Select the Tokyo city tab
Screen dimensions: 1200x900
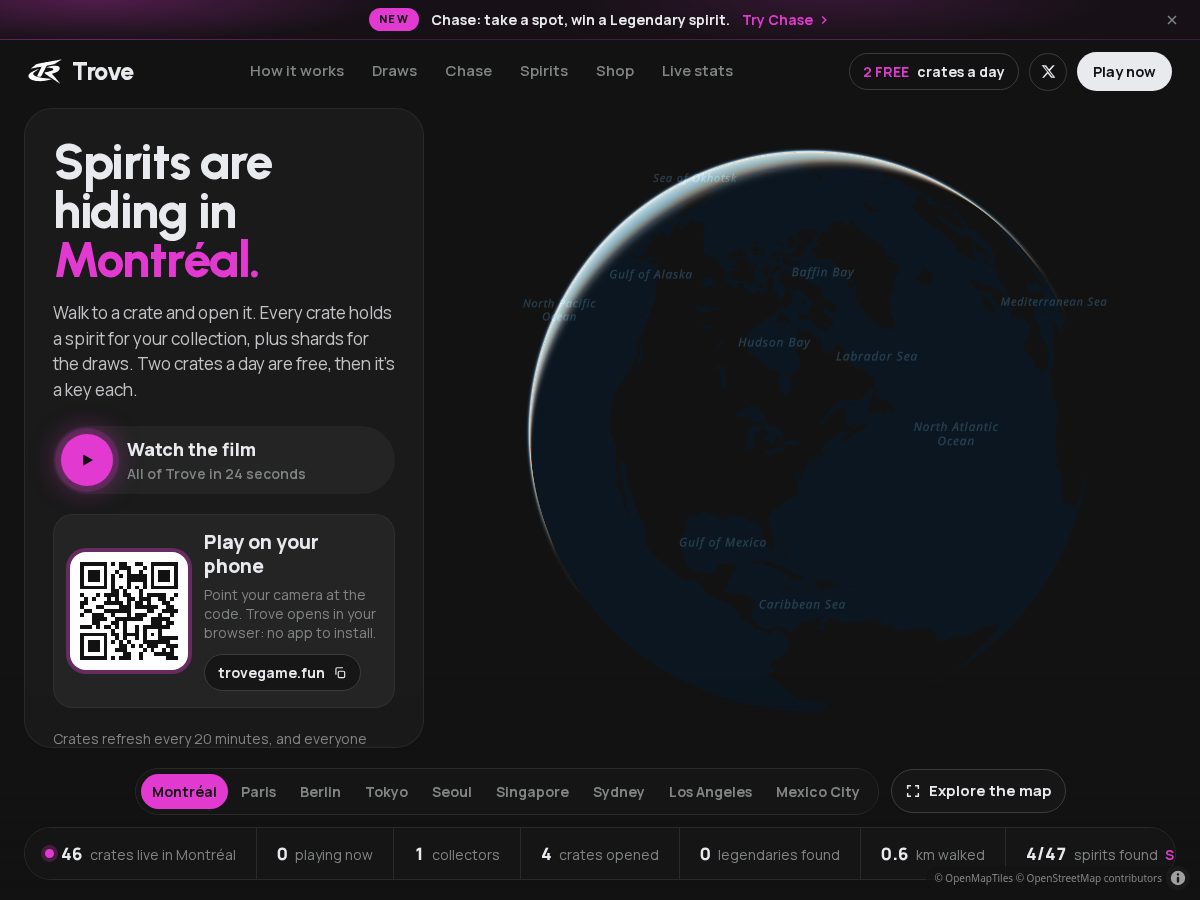coord(386,792)
